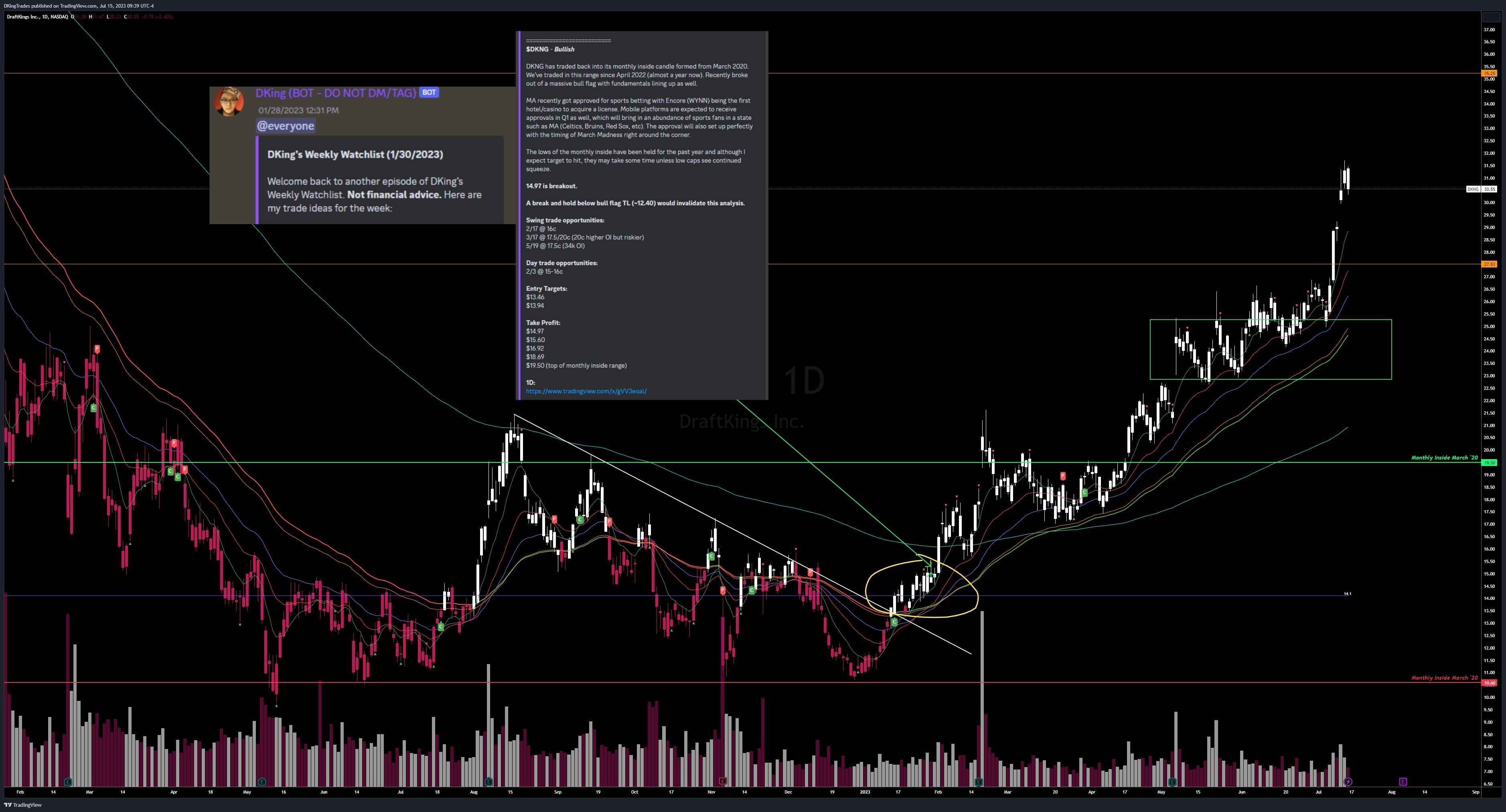Open the red earnings marker near November
The image size is (1506, 812).
click(723, 781)
